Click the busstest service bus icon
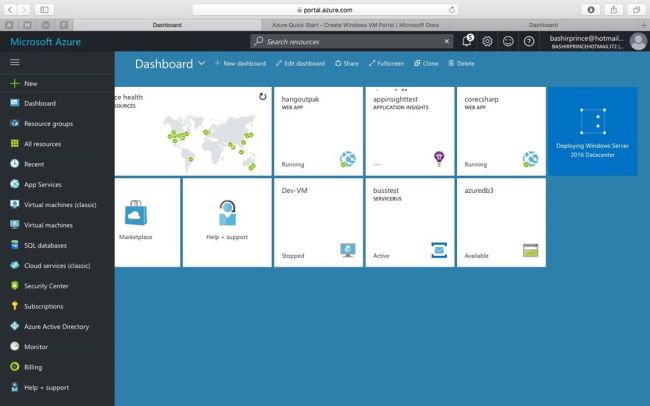The width and height of the screenshot is (650, 406). point(439,250)
